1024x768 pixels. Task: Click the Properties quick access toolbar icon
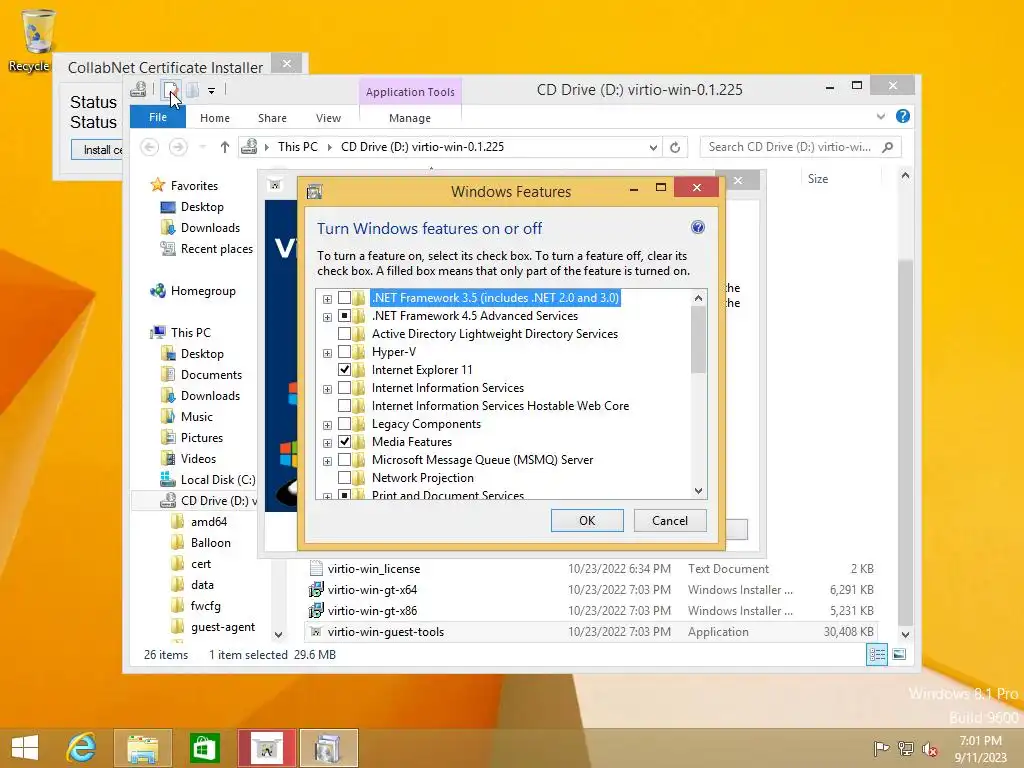[170, 89]
